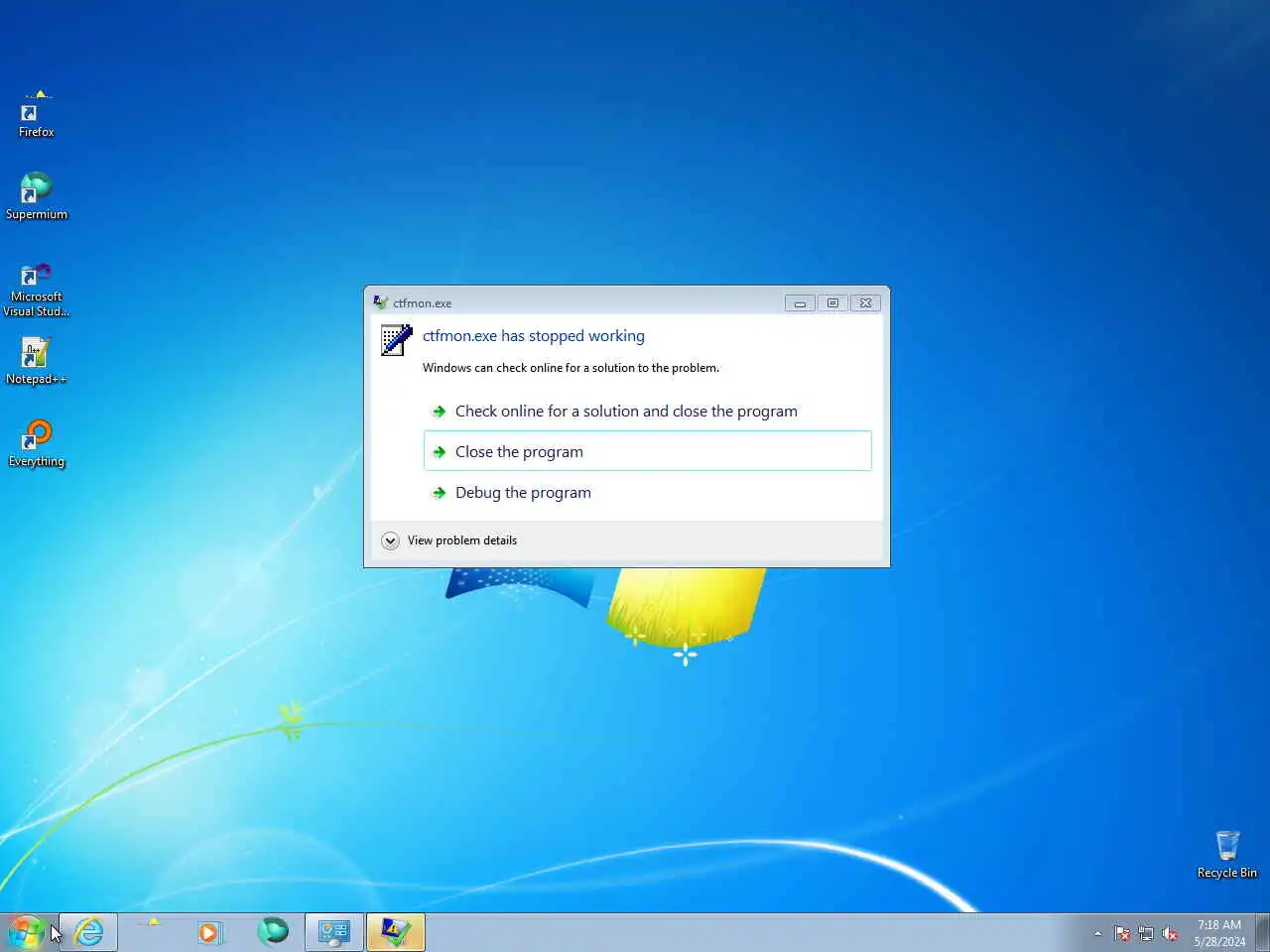
Task: Select the Notepad++ desktop icon
Action: (x=36, y=361)
